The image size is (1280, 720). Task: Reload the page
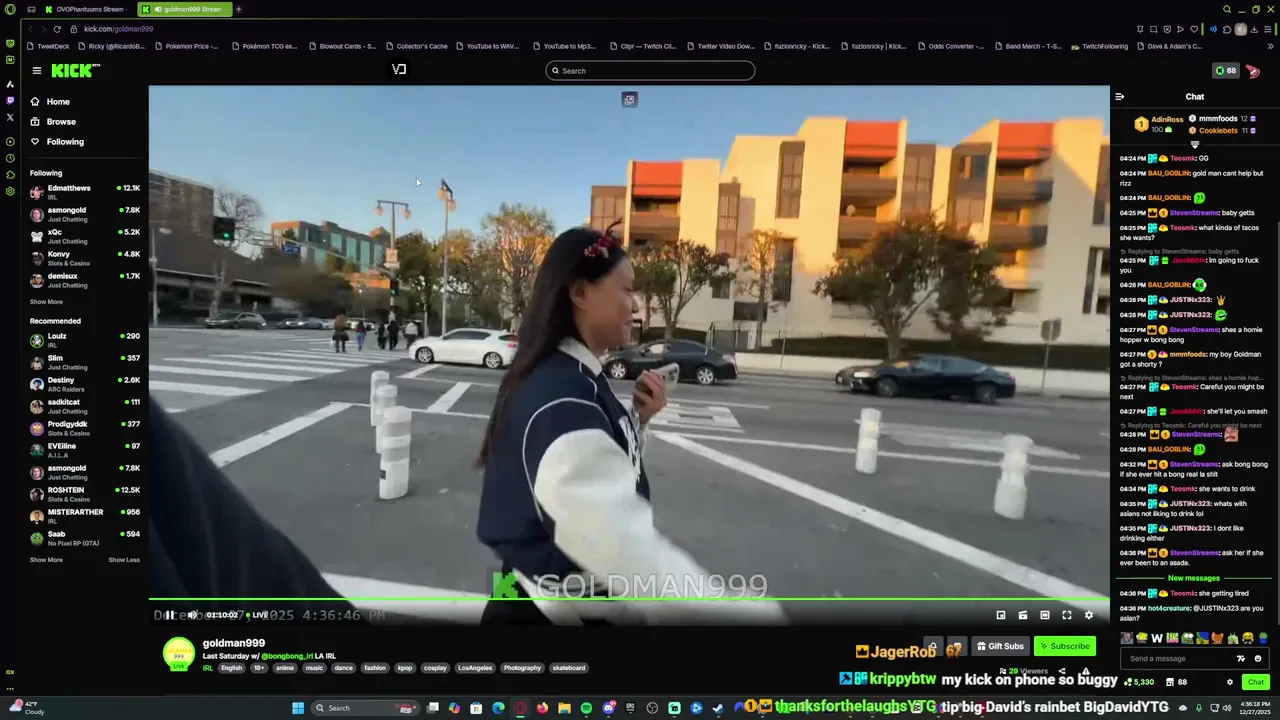pyautogui.click(x=57, y=29)
